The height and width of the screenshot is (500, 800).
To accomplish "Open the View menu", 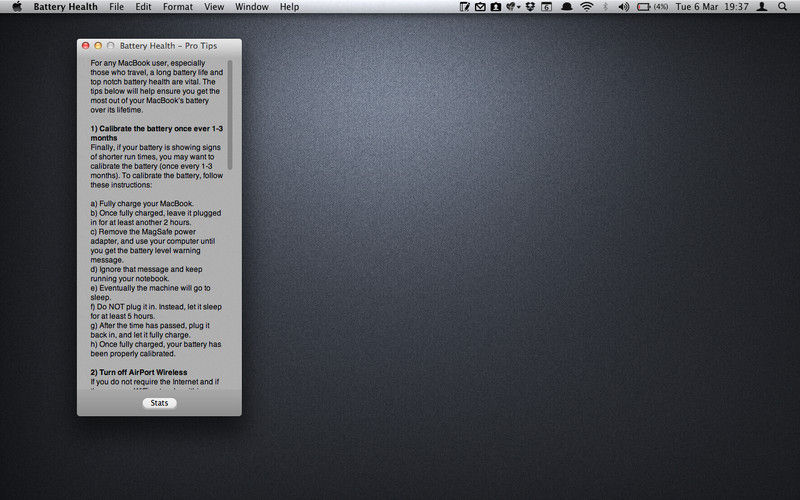I will click(x=214, y=7).
